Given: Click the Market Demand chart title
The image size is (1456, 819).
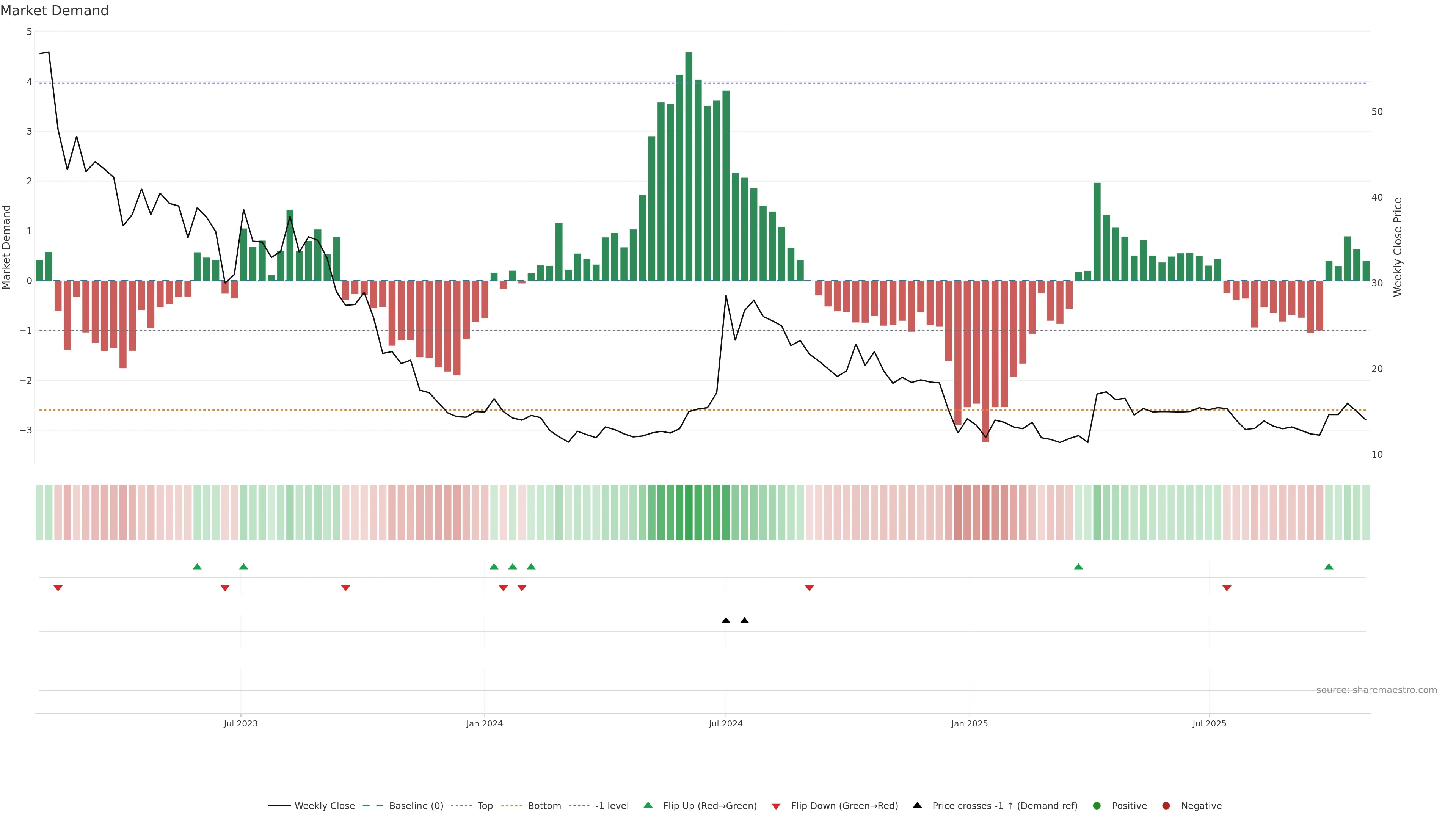Looking at the screenshot, I should [x=54, y=11].
